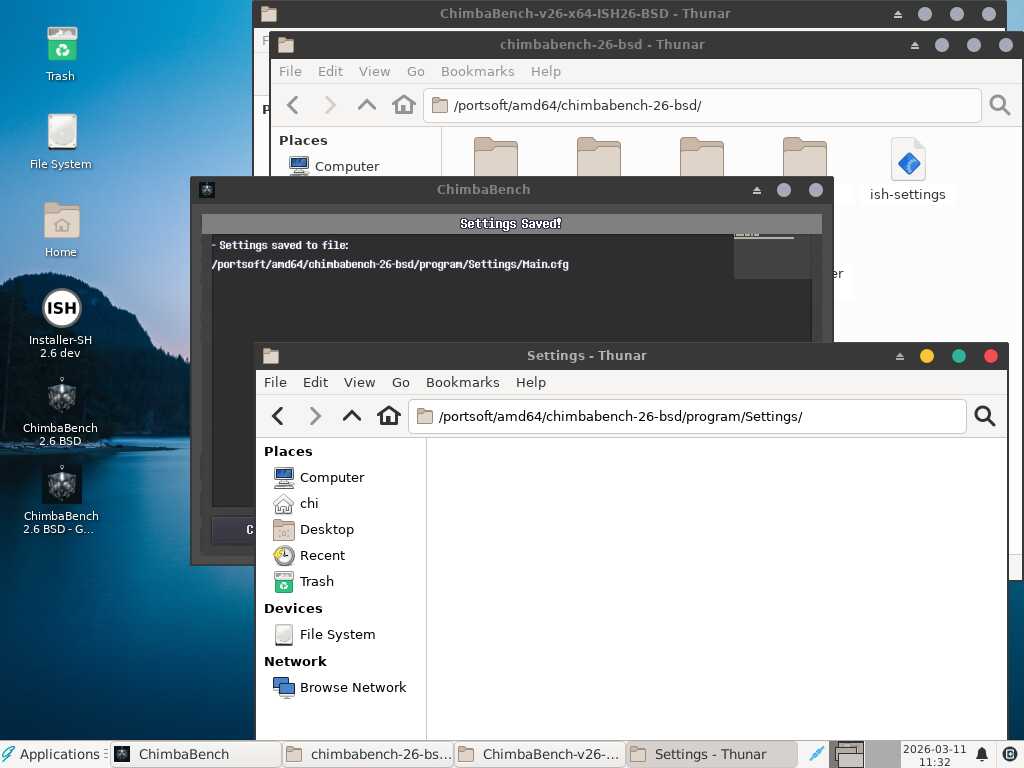Shade the ChimbaBench window with arrow
The image size is (1024, 768).
point(757,190)
